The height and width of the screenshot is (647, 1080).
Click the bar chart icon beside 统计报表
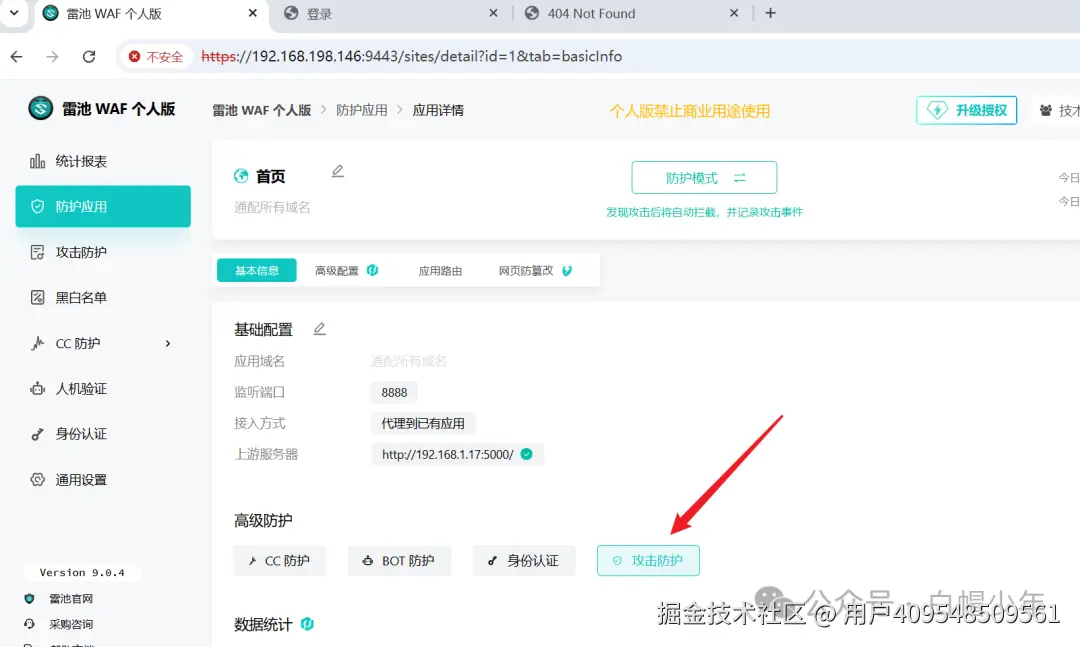[37, 161]
